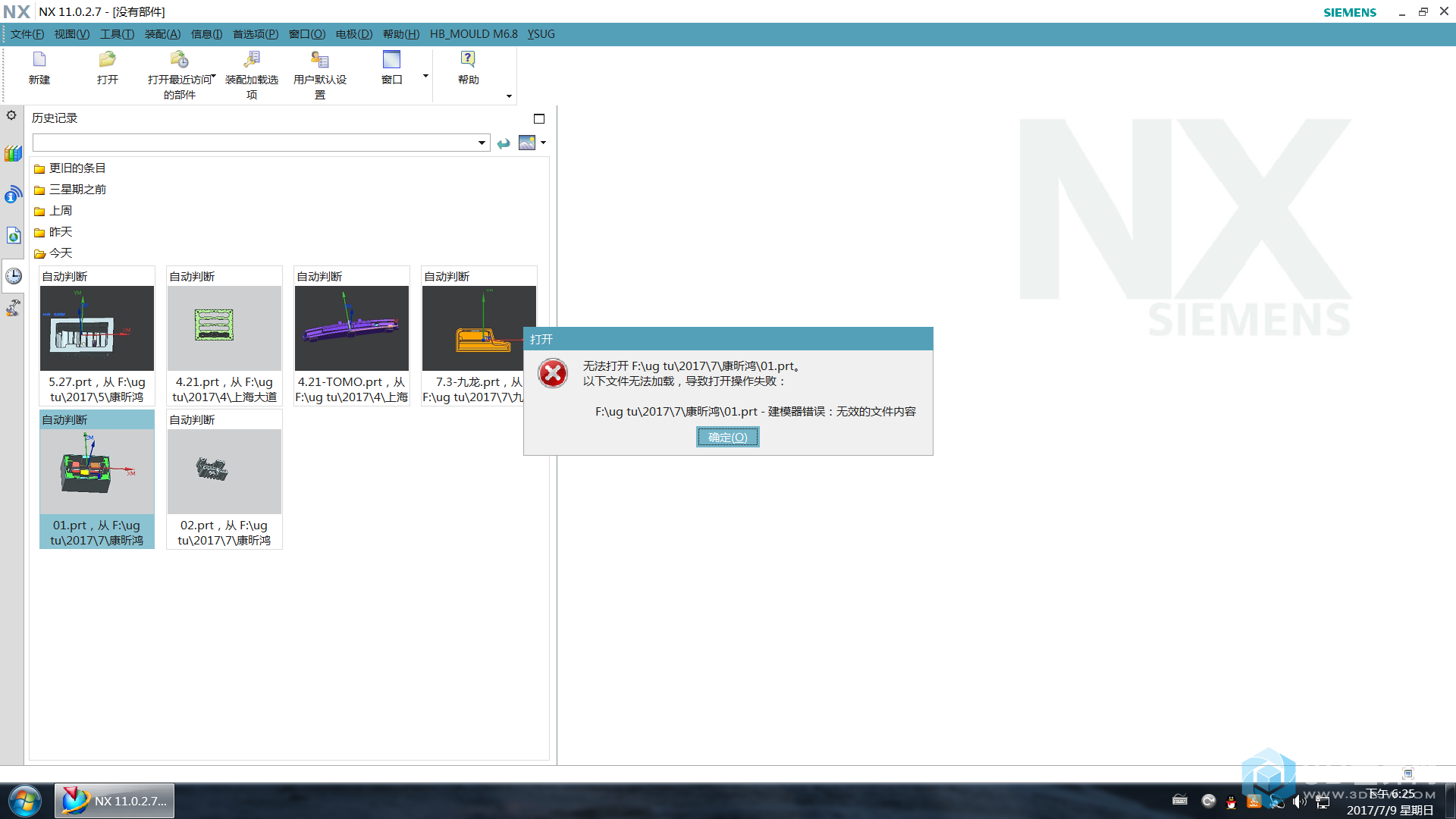The image size is (1456, 819).
Task: Click the 打开 (Open) folder icon
Action: 107,59
